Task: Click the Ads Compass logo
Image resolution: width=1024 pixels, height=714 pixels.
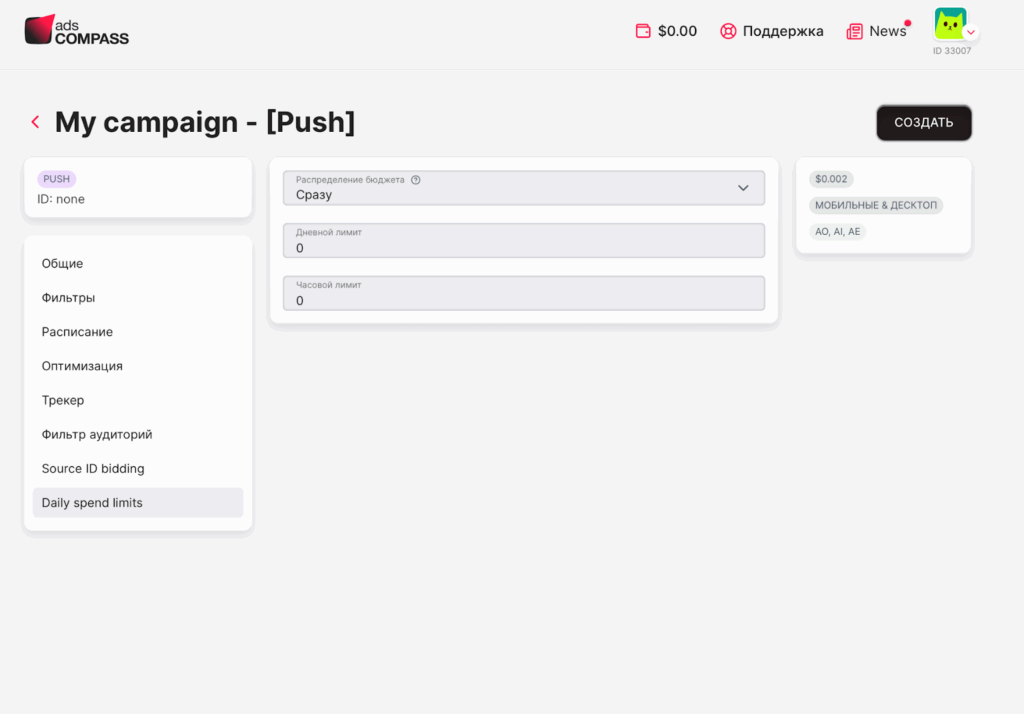Action: tap(76, 30)
